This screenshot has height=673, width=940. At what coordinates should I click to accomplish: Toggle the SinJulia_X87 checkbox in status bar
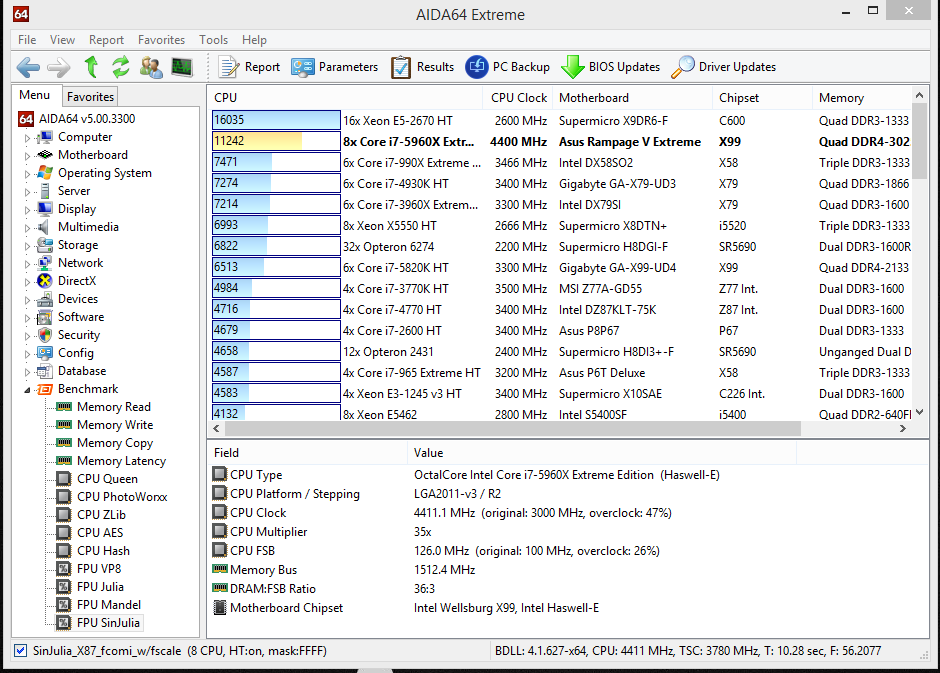(x=20, y=650)
